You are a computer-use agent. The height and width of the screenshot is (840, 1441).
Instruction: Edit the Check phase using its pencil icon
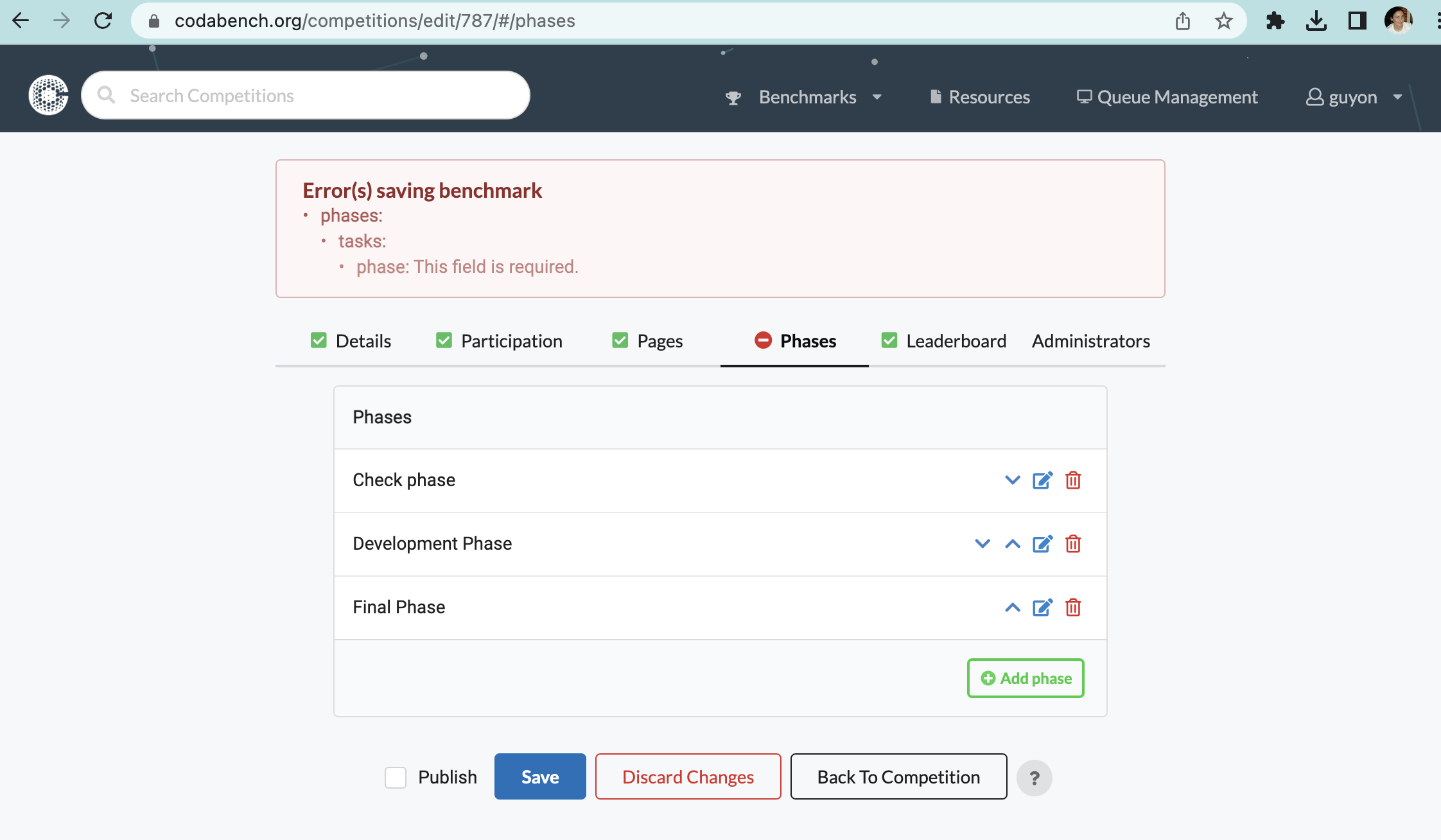(x=1042, y=480)
